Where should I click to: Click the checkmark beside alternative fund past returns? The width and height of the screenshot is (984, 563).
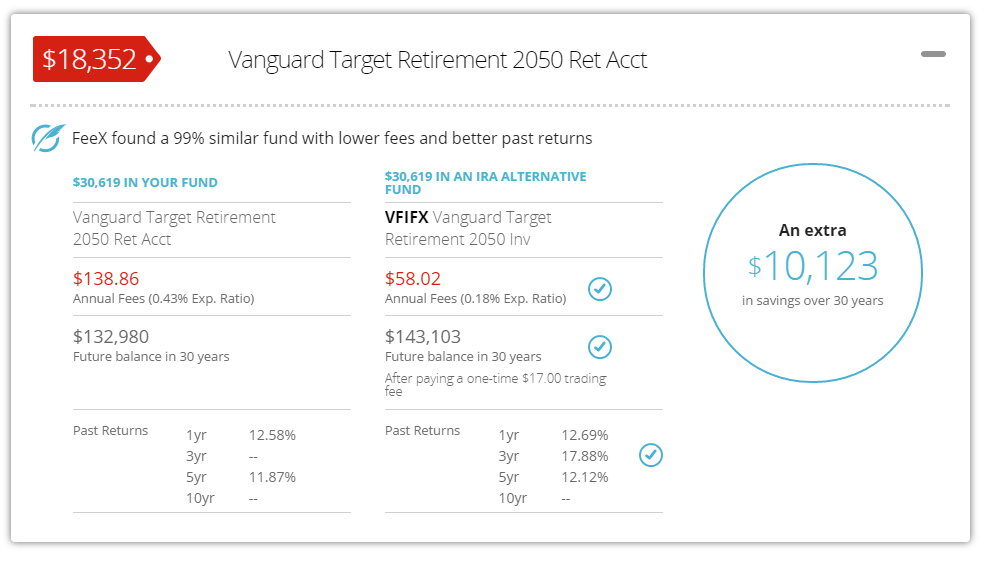(651, 455)
